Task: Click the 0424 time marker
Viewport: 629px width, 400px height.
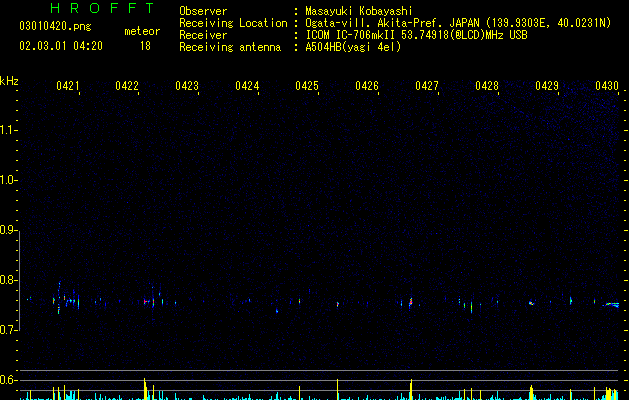Action: [247, 85]
